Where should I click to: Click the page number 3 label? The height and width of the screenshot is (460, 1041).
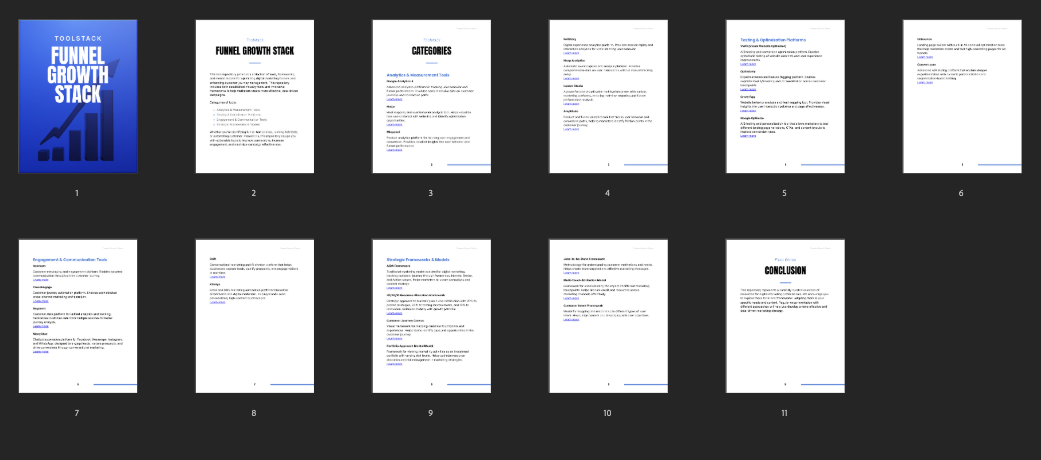431,193
